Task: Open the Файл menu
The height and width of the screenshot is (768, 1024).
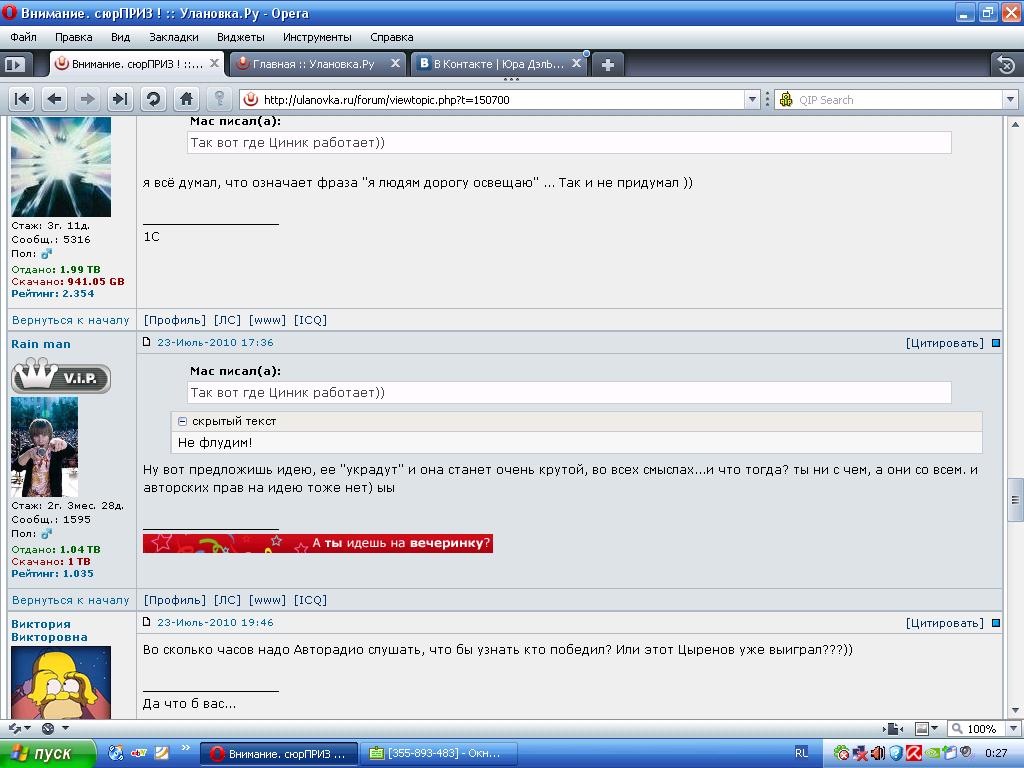Action: (x=24, y=37)
